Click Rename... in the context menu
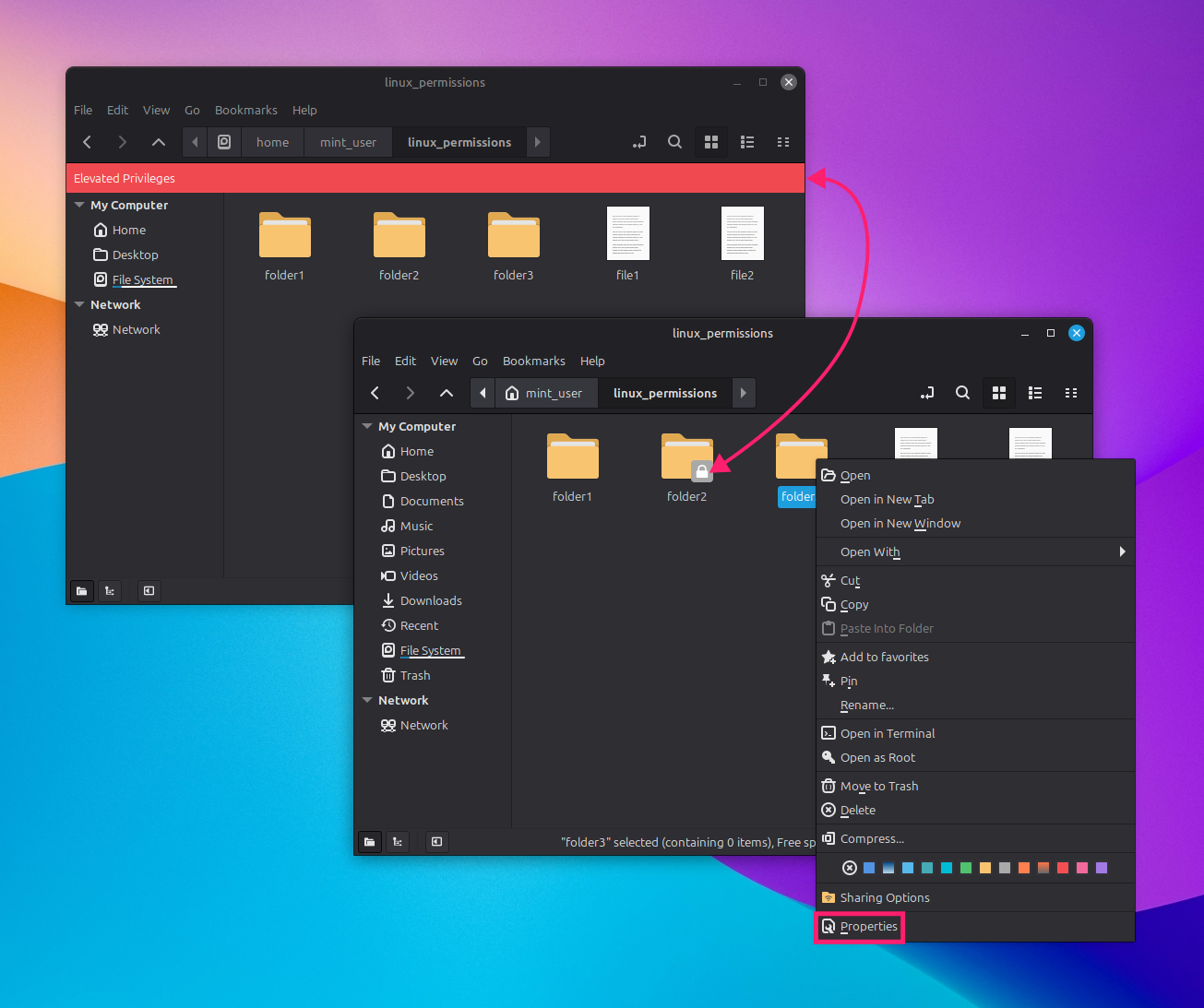The image size is (1204, 1008). pyautogui.click(x=975, y=705)
